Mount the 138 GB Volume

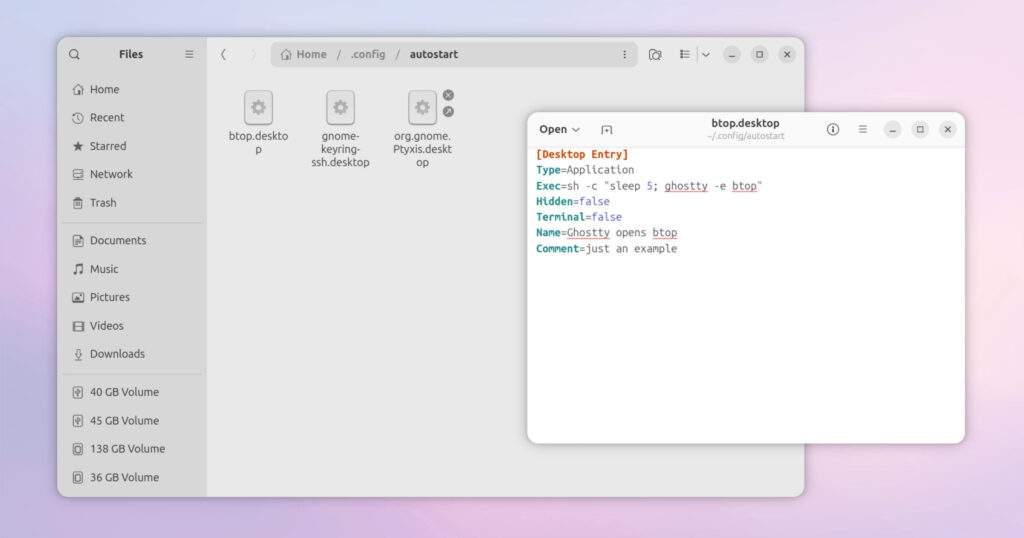click(x=127, y=449)
